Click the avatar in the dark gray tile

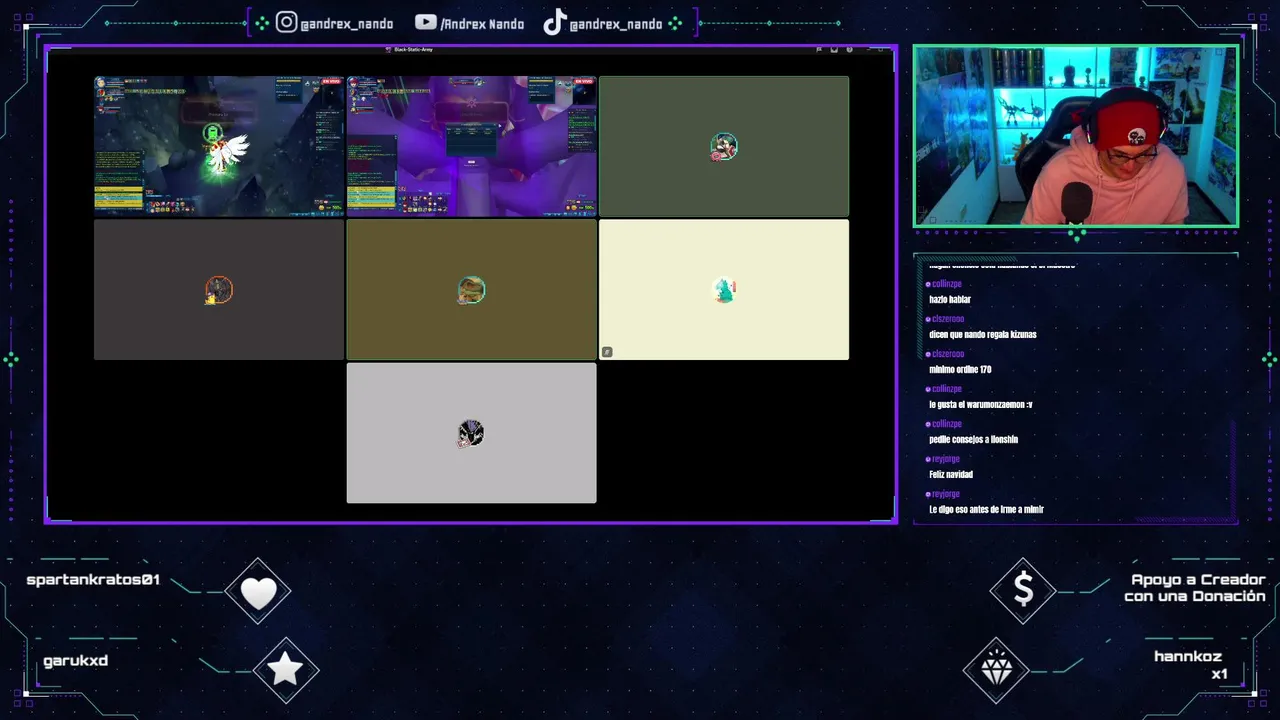(x=219, y=290)
